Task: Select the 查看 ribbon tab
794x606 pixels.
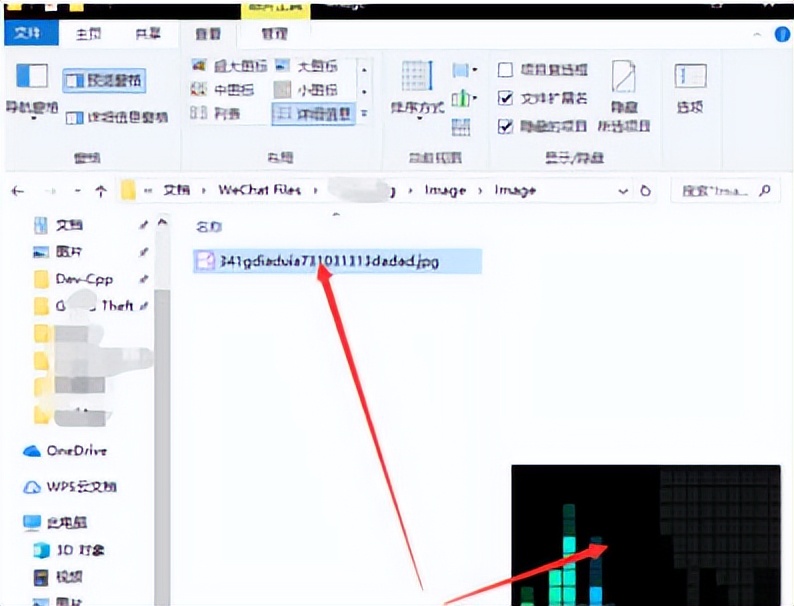Action: pos(208,34)
